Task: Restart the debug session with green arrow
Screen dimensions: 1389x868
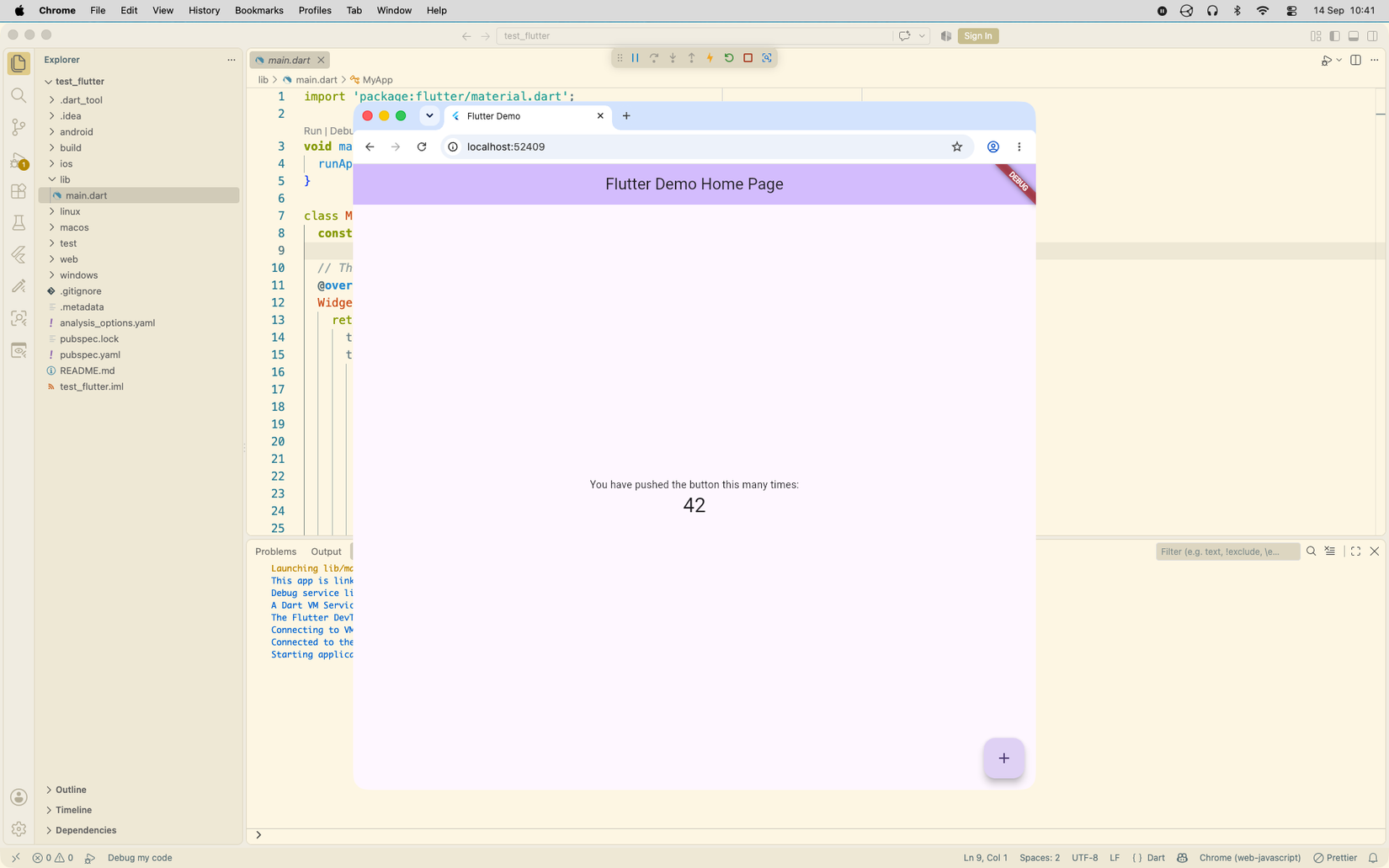Action: tap(729, 58)
